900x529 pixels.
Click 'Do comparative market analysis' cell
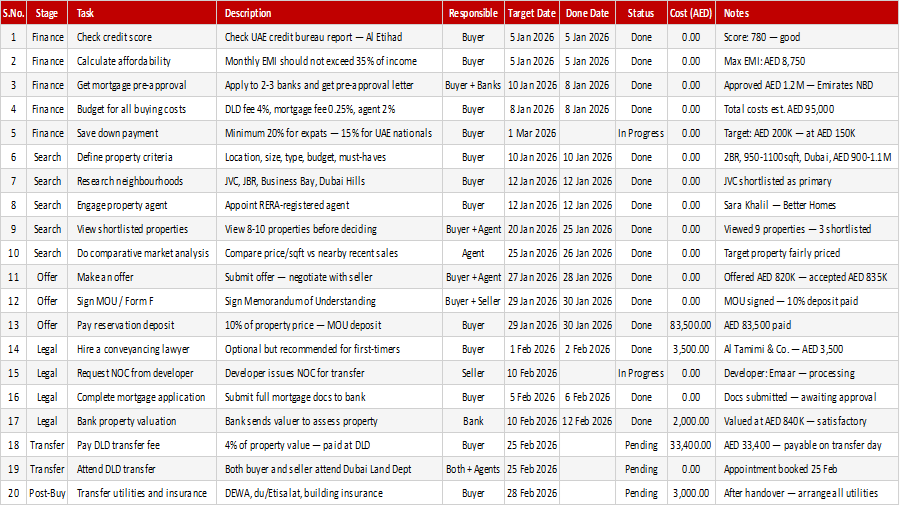click(142, 253)
